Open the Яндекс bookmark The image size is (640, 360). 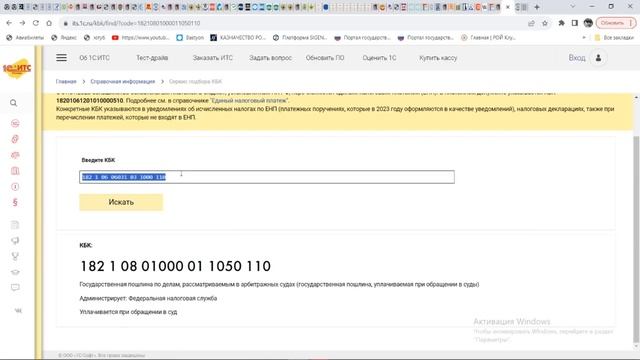(x=64, y=38)
